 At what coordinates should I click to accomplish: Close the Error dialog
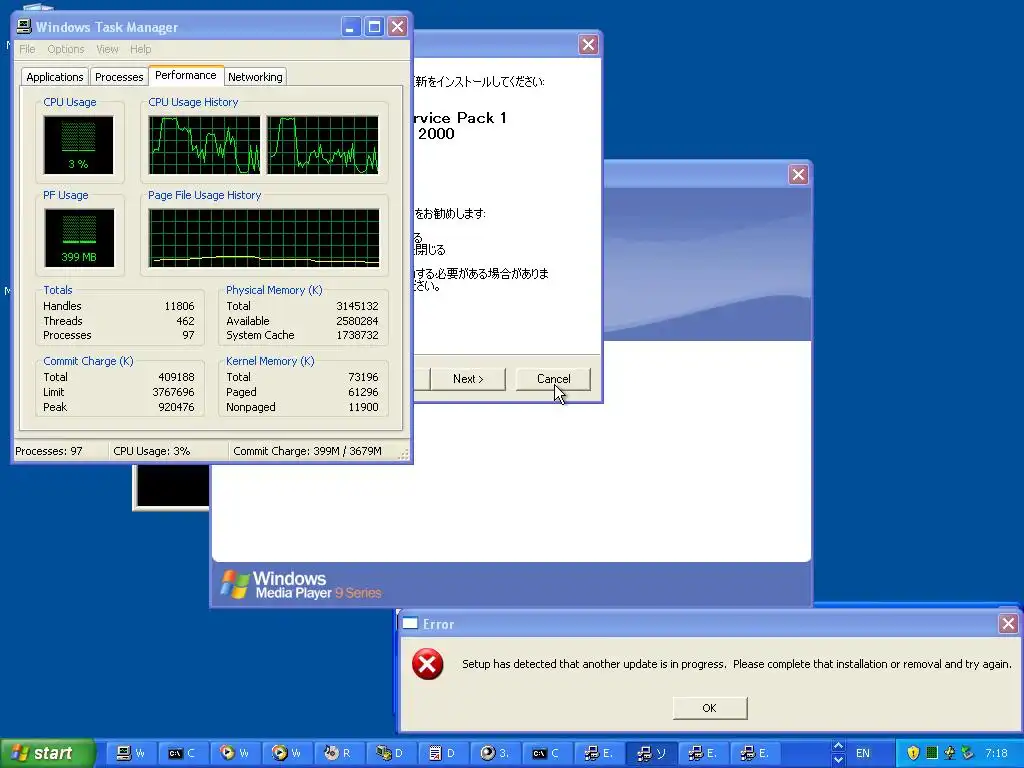pyautogui.click(x=1008, y=624)
